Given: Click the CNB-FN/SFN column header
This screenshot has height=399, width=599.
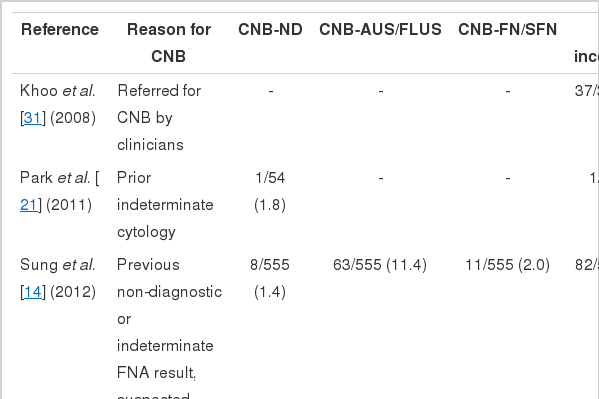Looking at the screenshot, I should coord(508,29).
